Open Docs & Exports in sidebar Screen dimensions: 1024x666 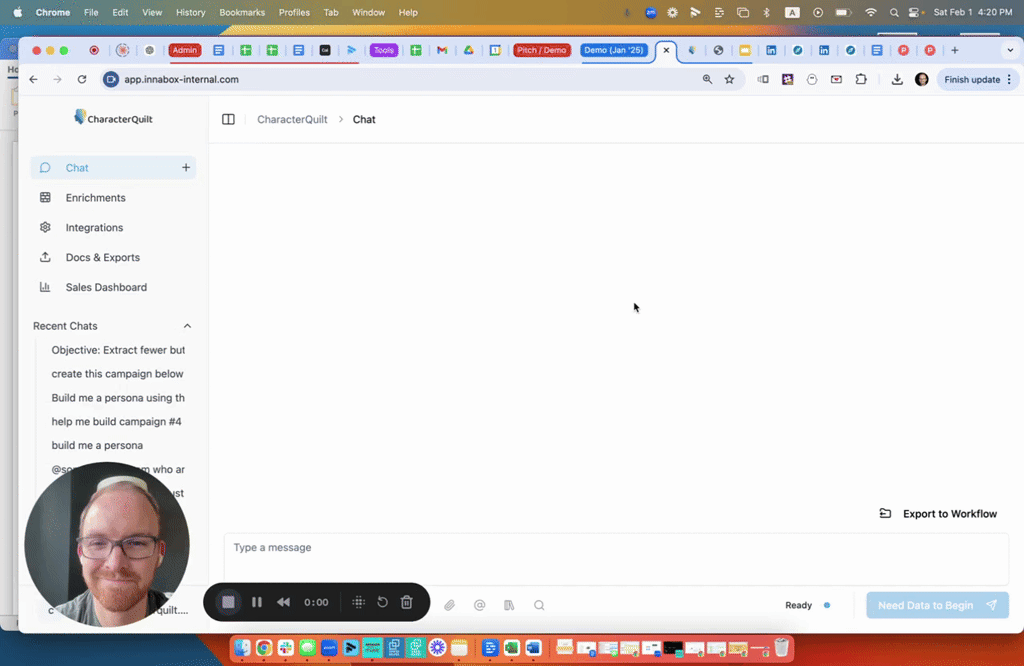click(103, 257)
